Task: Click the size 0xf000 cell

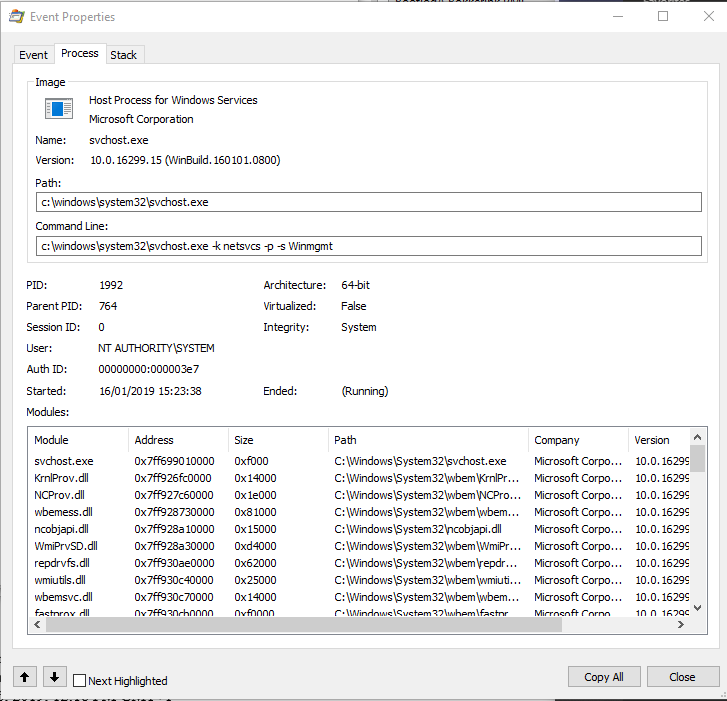Action: (251, 461)
